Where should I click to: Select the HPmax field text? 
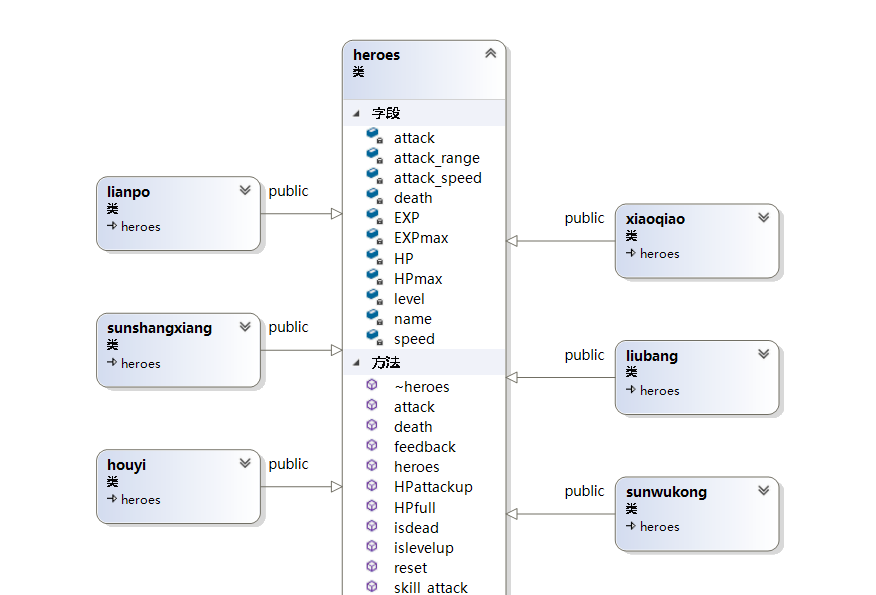coord(418,279)
